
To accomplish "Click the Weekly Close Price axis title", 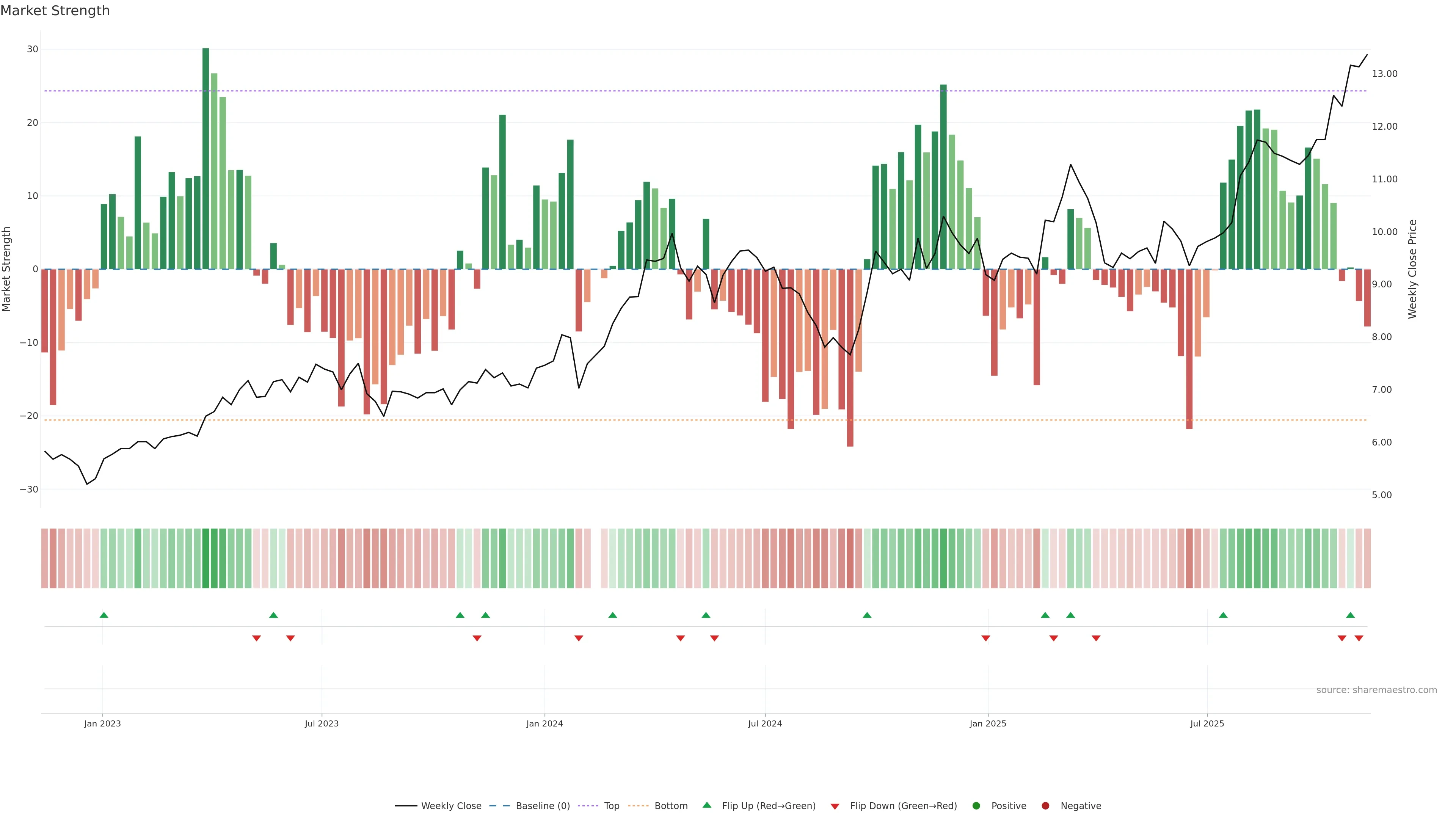I will (1412, 269).
